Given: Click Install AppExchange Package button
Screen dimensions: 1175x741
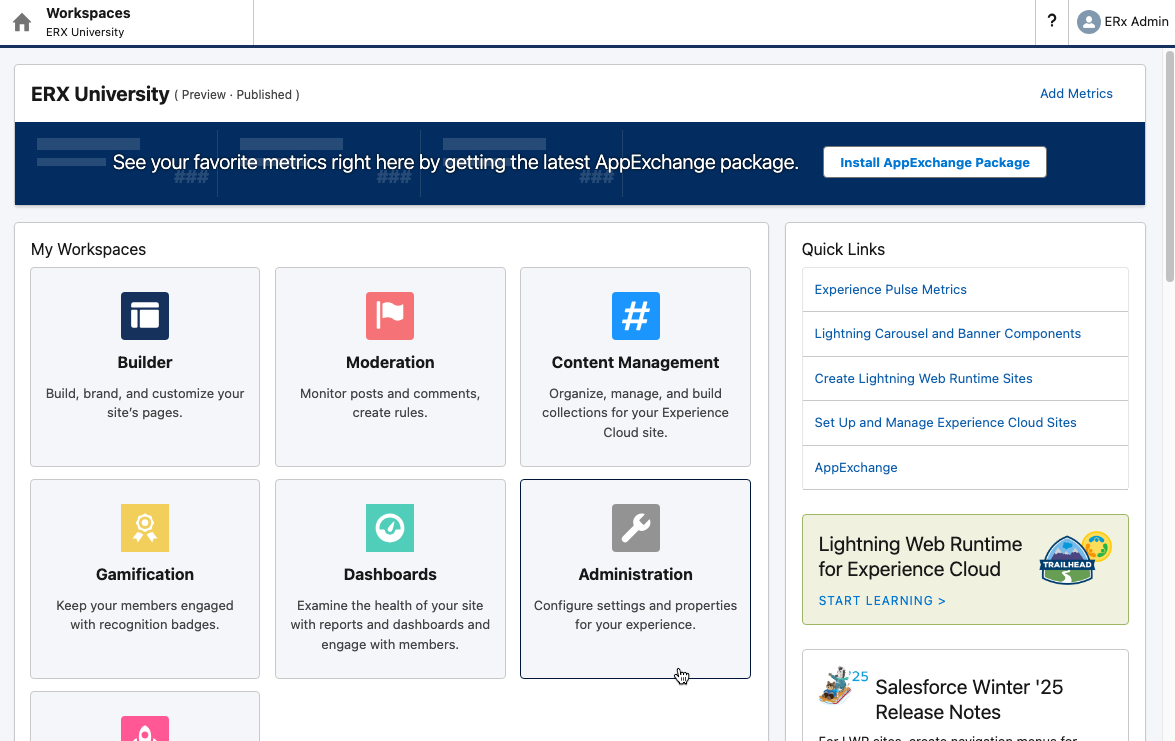Looking at the screenshot, I should pyautogui.click(x=934, y=163).
